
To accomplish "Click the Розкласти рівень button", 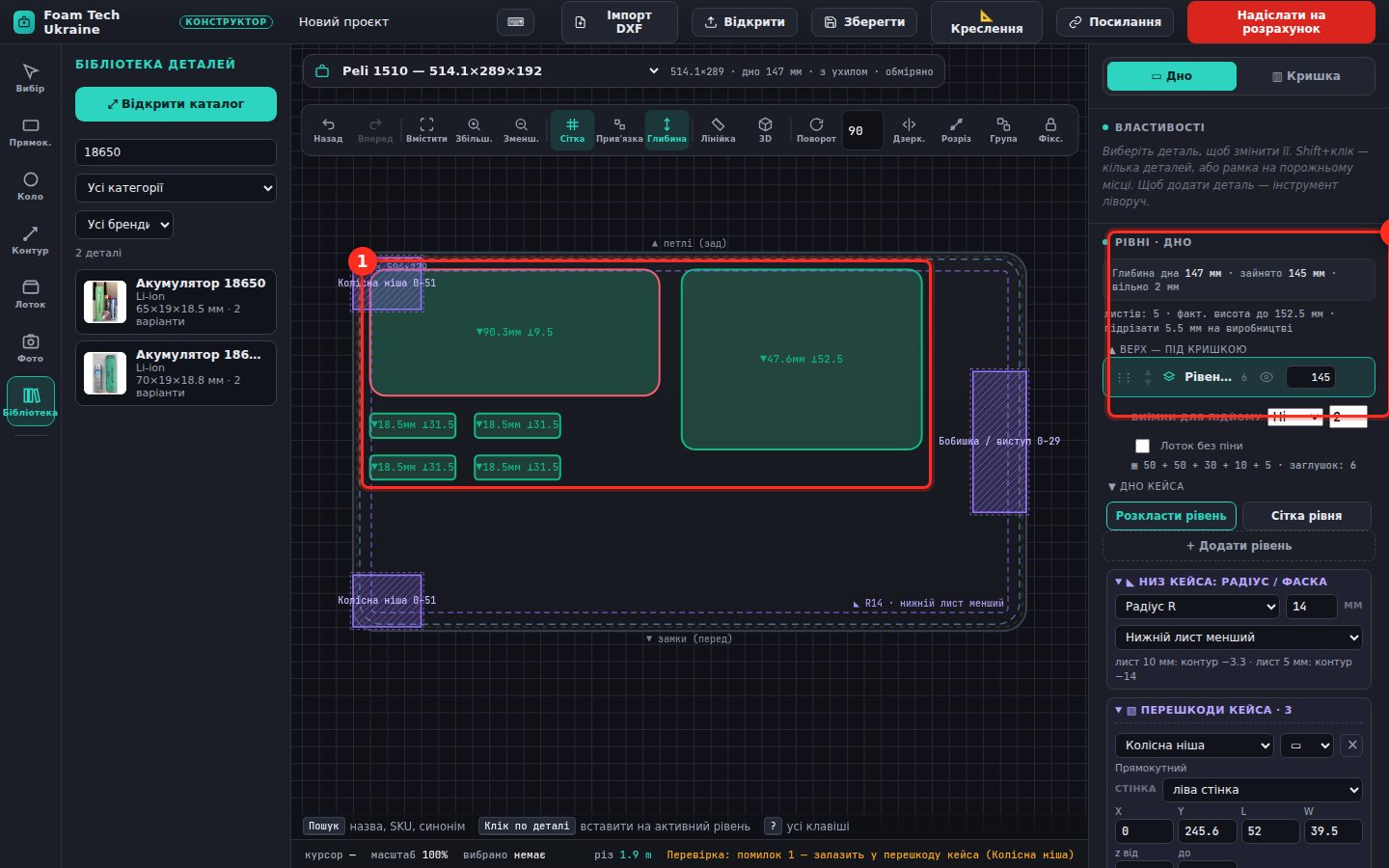I will [1171, 516].
